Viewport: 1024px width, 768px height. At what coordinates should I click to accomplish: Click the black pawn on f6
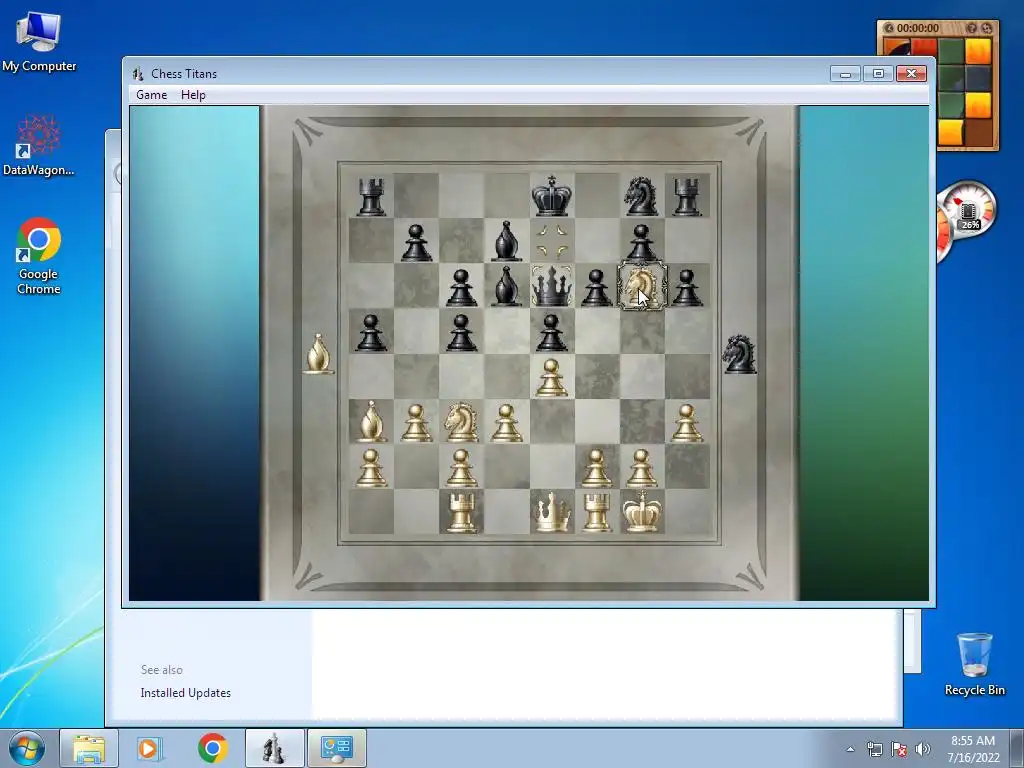tap(596, 288)
